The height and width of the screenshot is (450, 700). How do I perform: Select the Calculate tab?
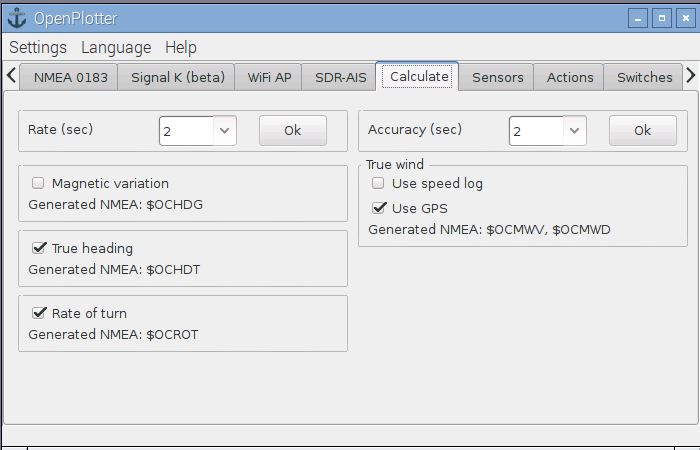coord(418,76)
